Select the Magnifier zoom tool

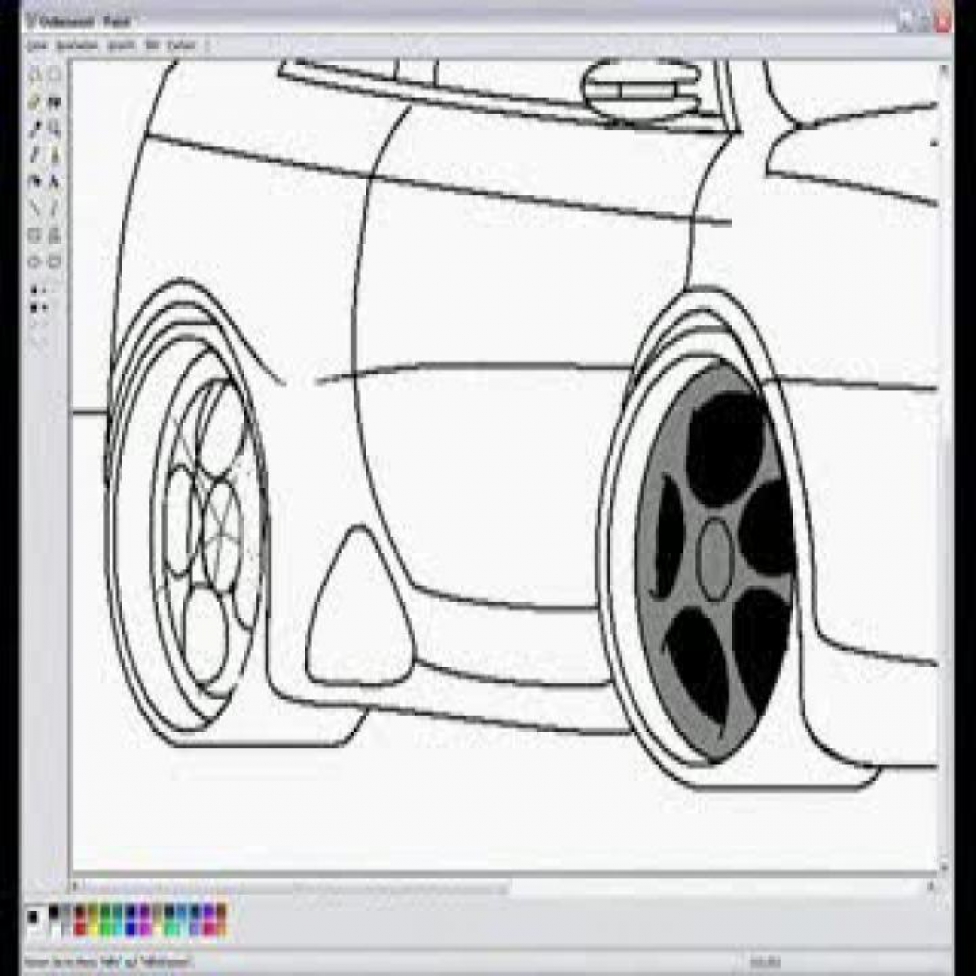coord(55,128)
